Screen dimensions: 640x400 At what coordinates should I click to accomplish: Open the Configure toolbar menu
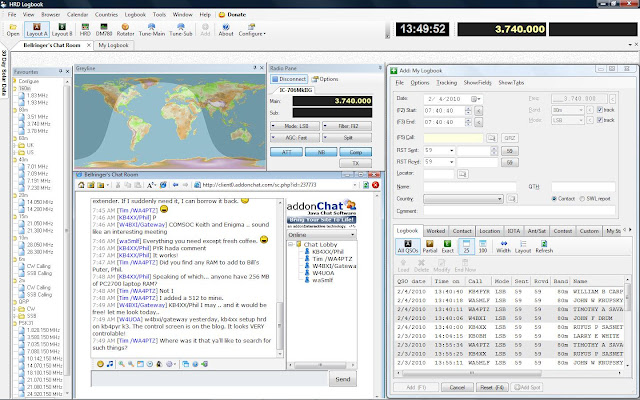[251, 30]
